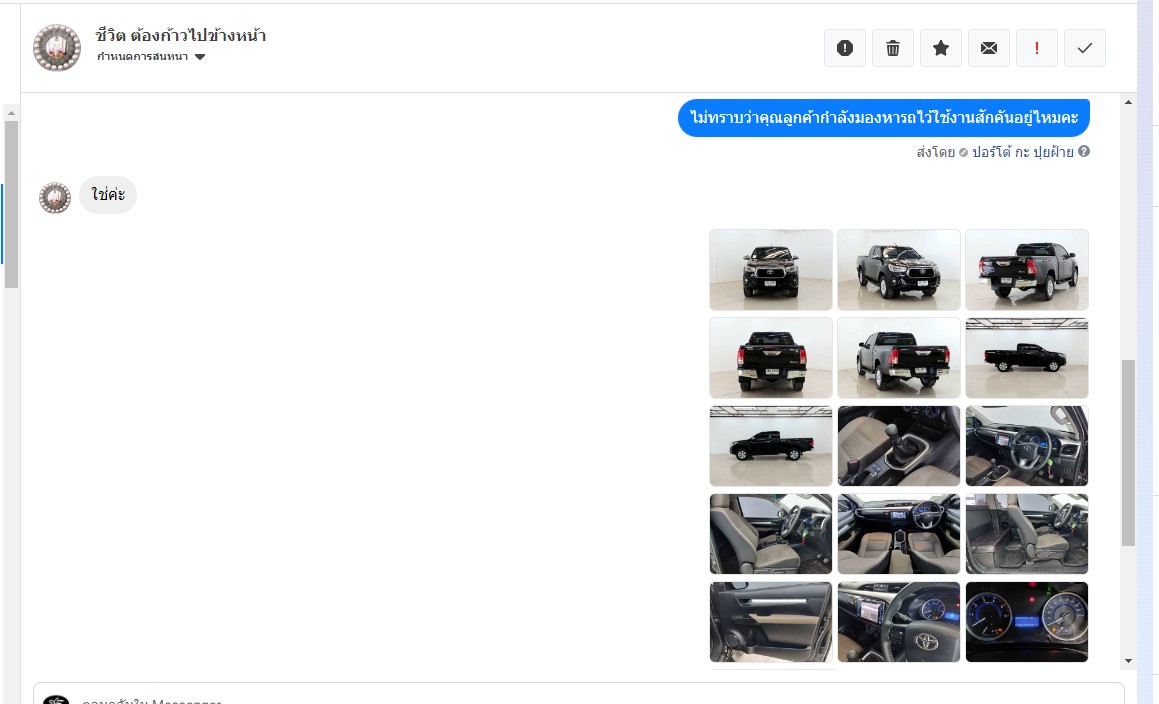Click the chat scrollbar up arrow
This screenshot has width=1159, height=704.
point(1128,102)
